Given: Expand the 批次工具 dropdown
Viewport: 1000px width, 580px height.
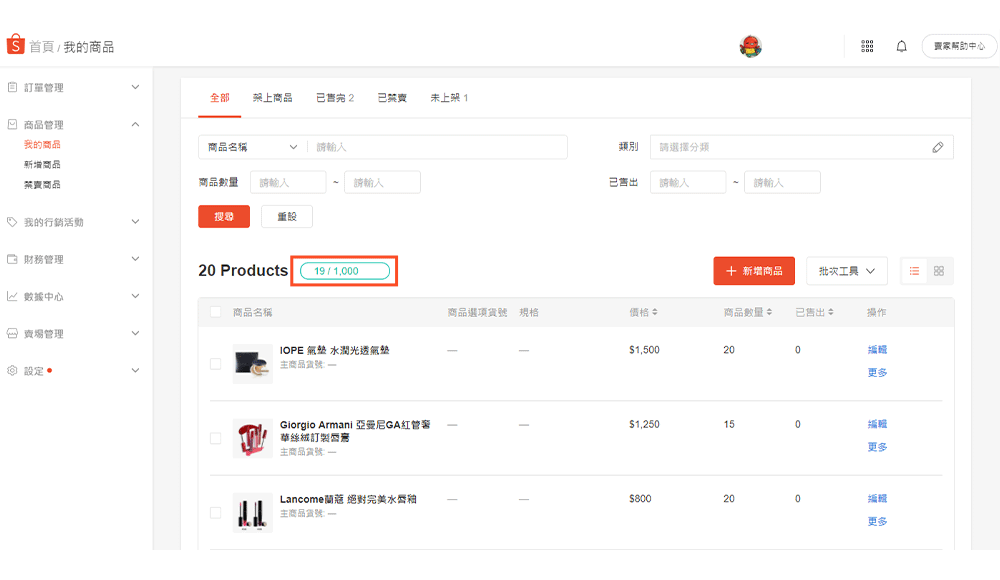Looking at the screenshot, I should point(846,271).
